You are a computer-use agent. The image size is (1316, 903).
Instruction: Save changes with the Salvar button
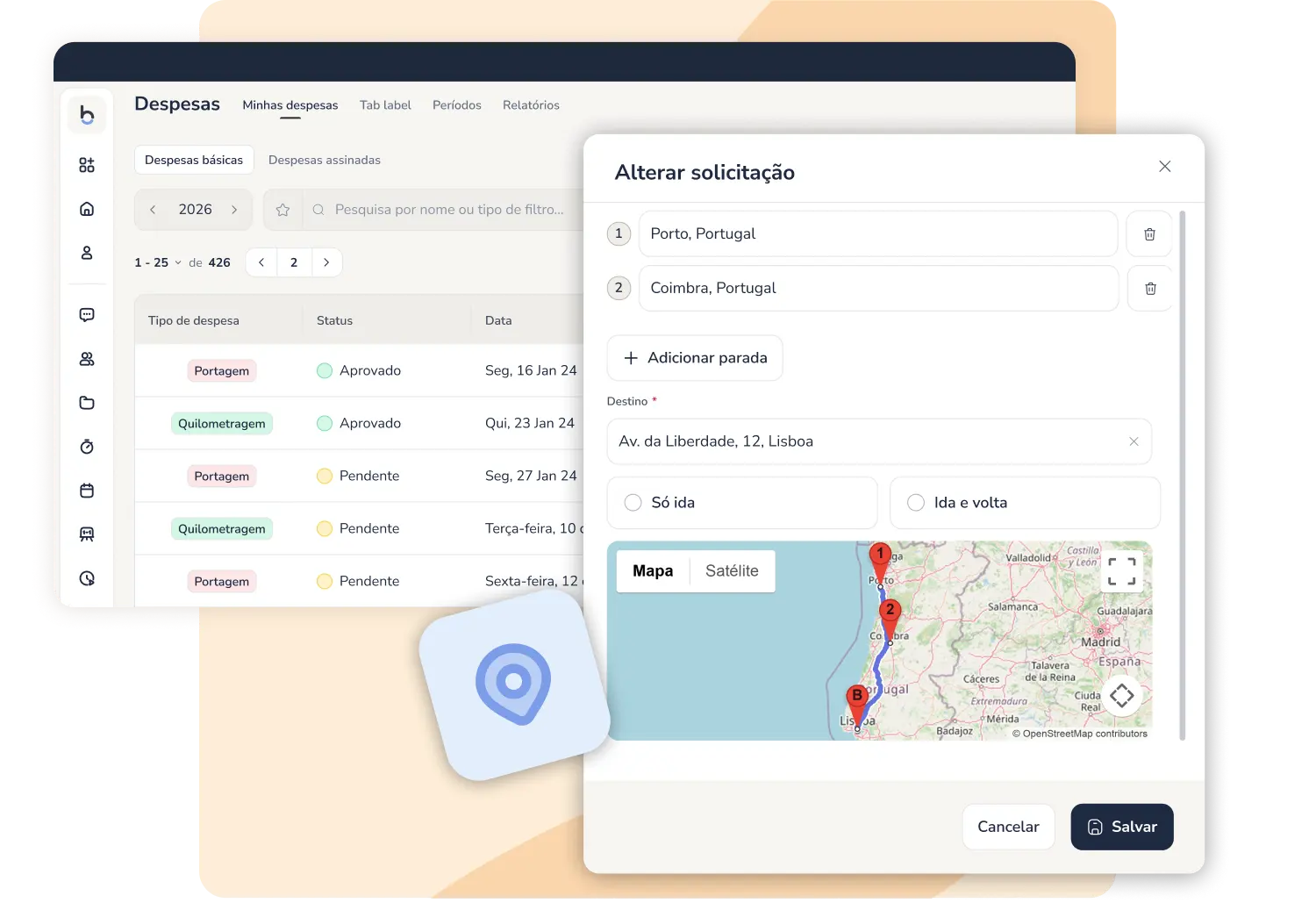click(x=1122, y=827)
